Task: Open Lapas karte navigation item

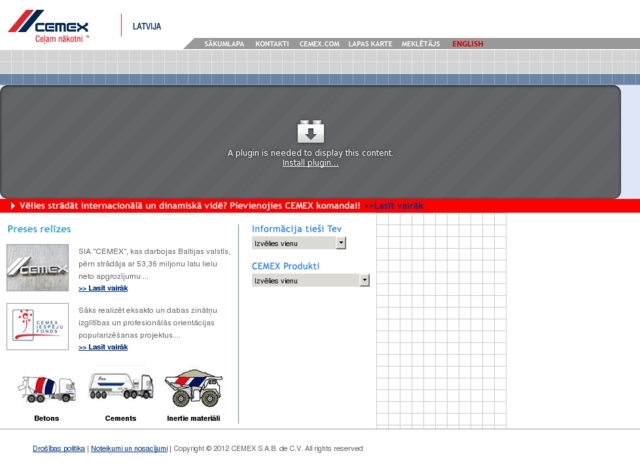Action: click(371, 44)
